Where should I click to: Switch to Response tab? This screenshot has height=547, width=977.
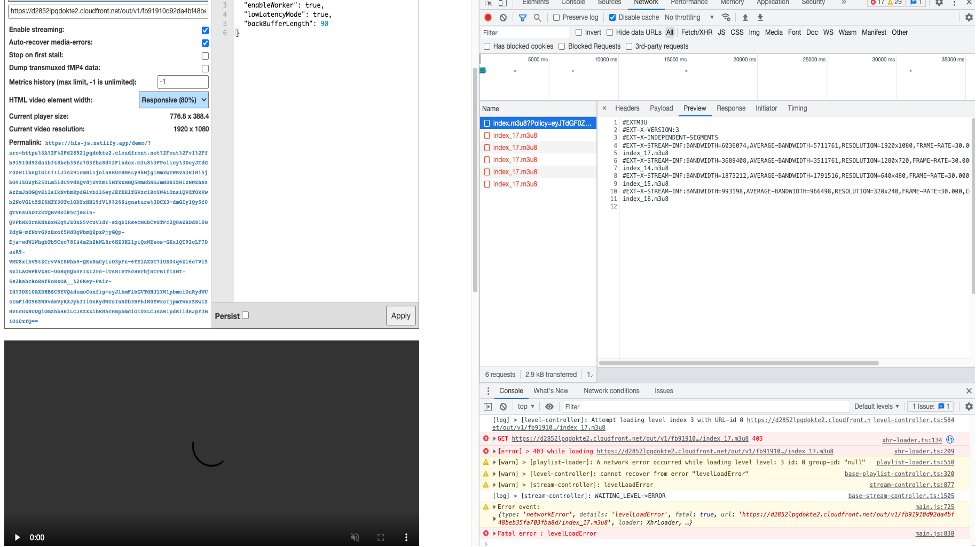coord(731,108)
